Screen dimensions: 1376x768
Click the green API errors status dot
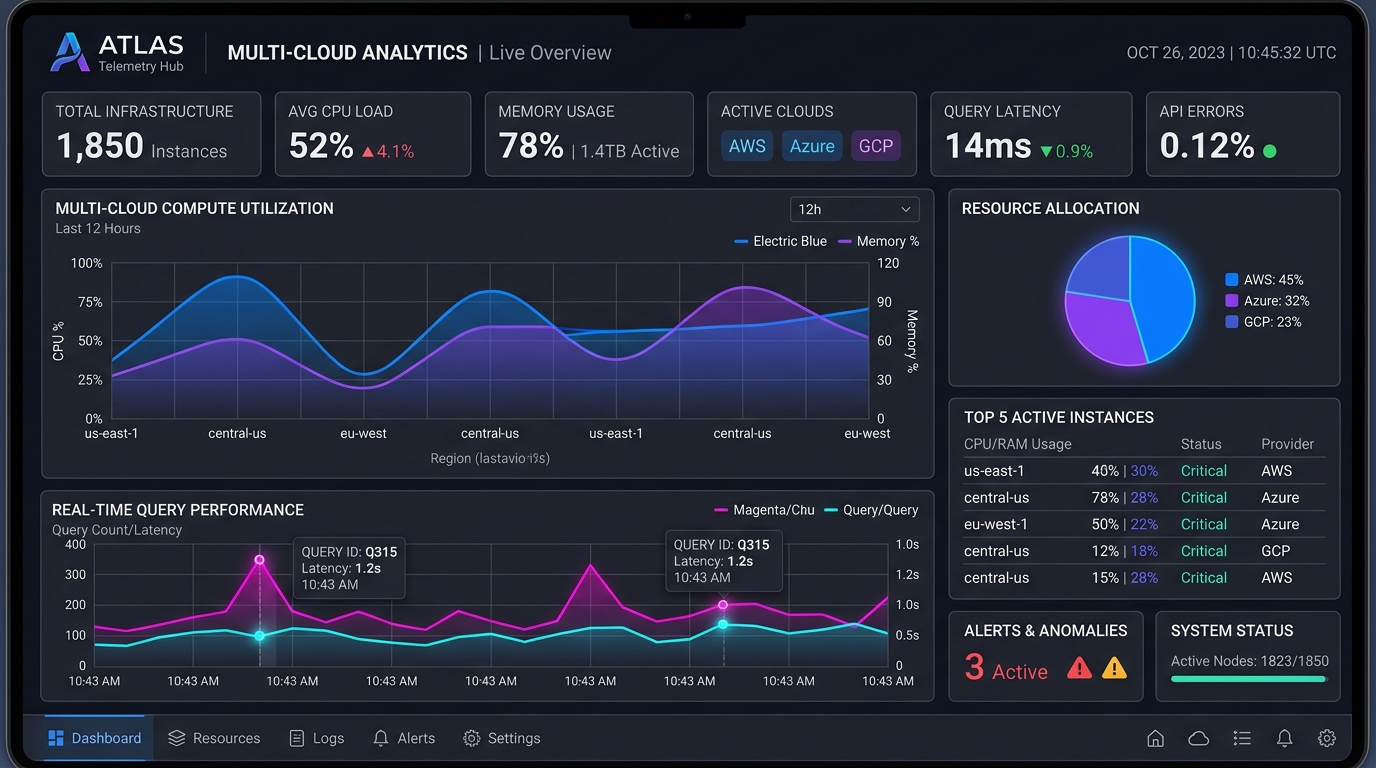coord(1270,151)
